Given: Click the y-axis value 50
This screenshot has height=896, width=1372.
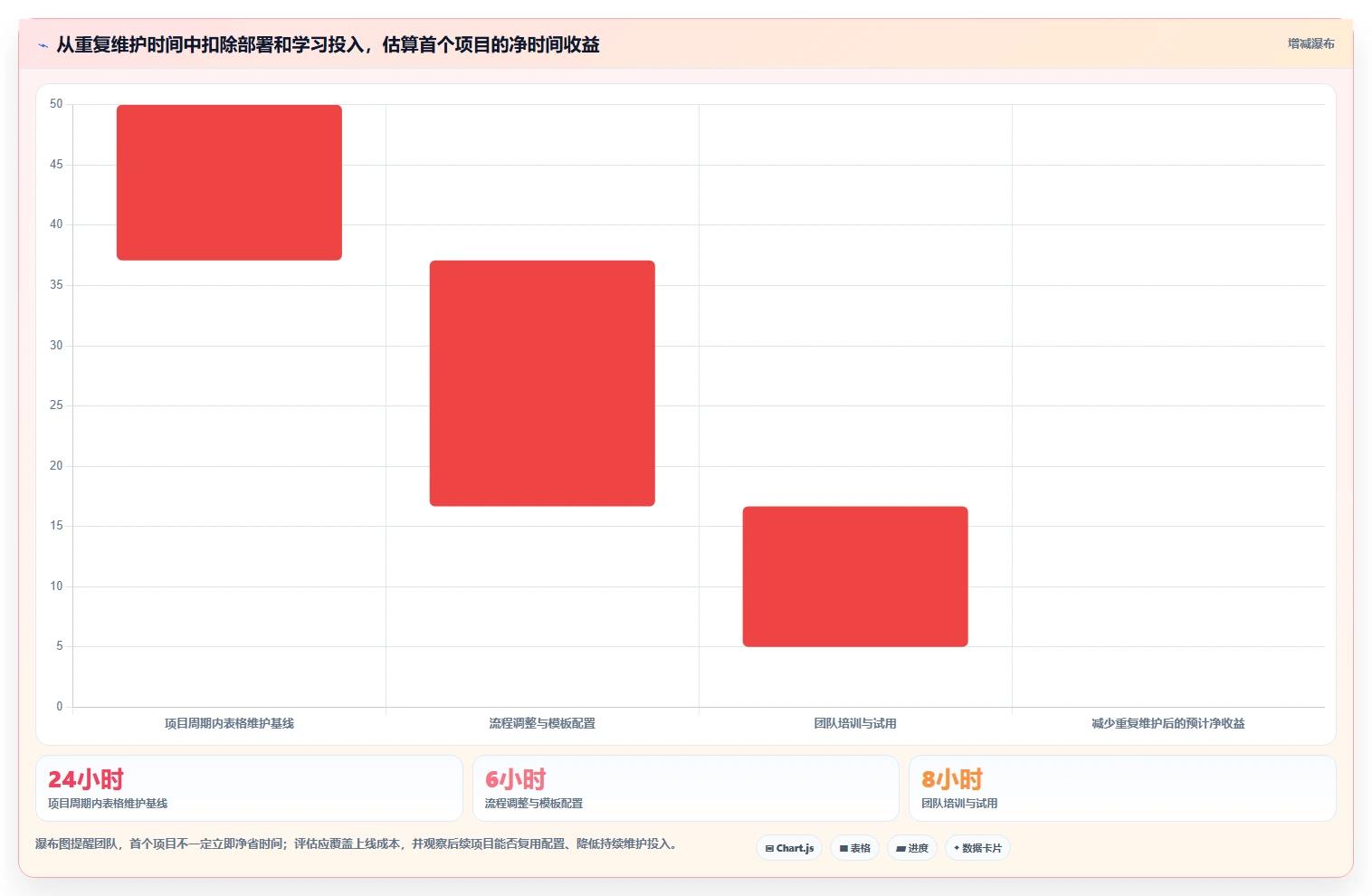Looking at the screenshot, I should tap(56, 104).
